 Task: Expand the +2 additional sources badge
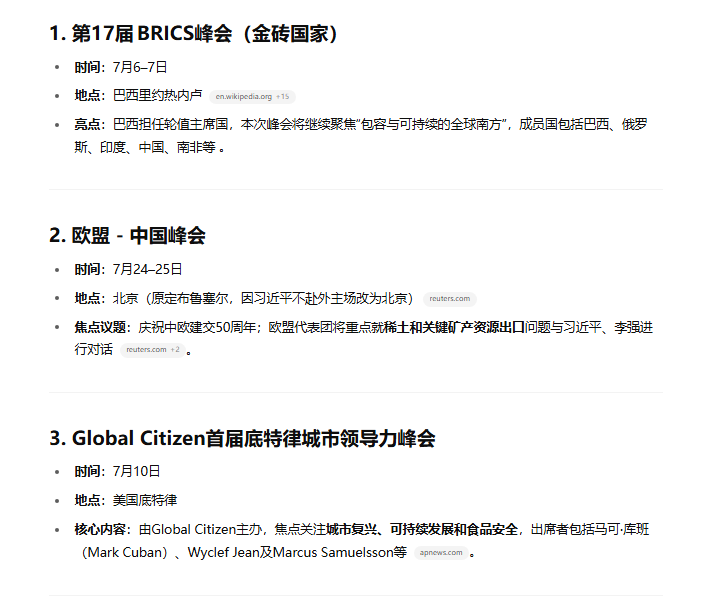tap(175, 350)
